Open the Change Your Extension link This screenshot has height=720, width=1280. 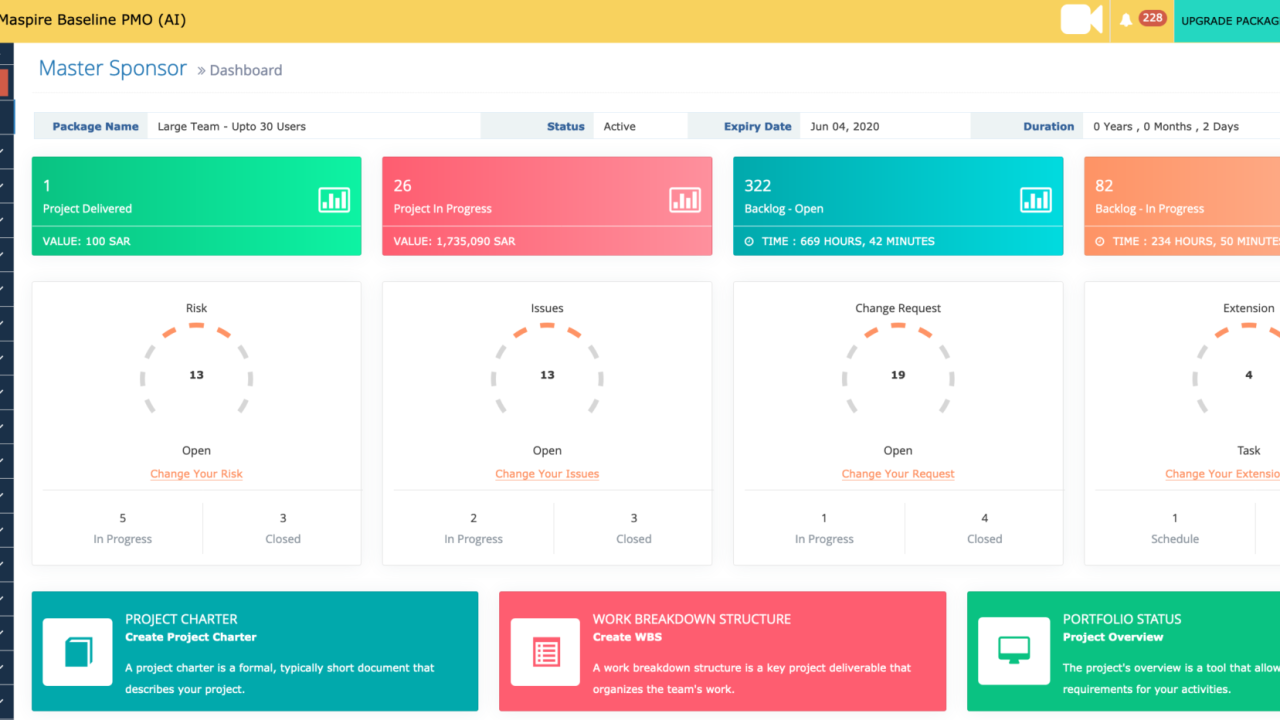pyautogui.click(x=1222, y=474)
